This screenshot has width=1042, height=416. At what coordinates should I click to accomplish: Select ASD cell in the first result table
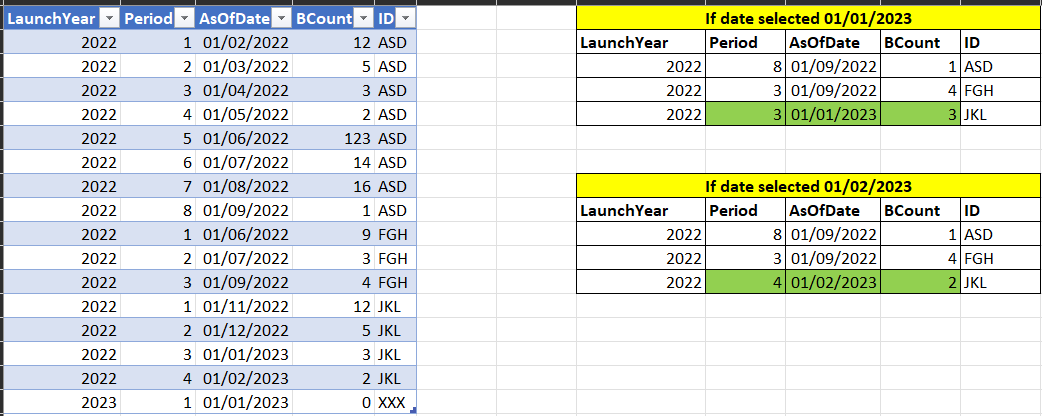(1001, 66)
